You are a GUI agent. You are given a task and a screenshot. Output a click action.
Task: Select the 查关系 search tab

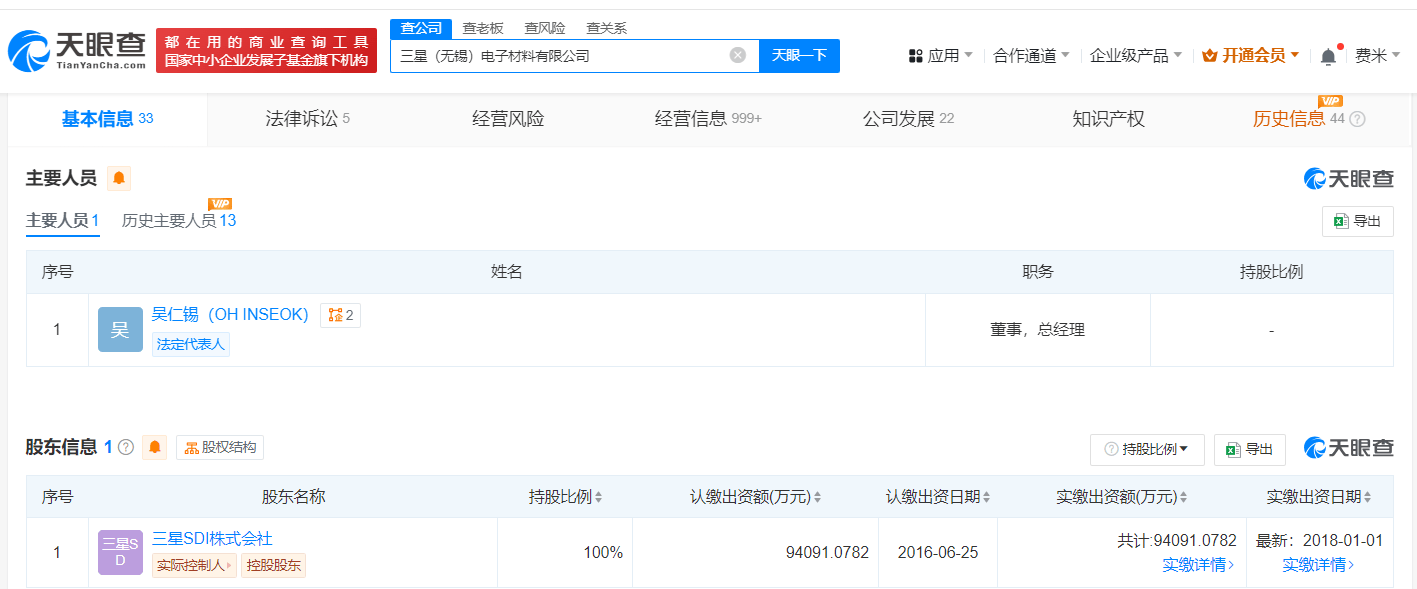click(x=607, y=28)
